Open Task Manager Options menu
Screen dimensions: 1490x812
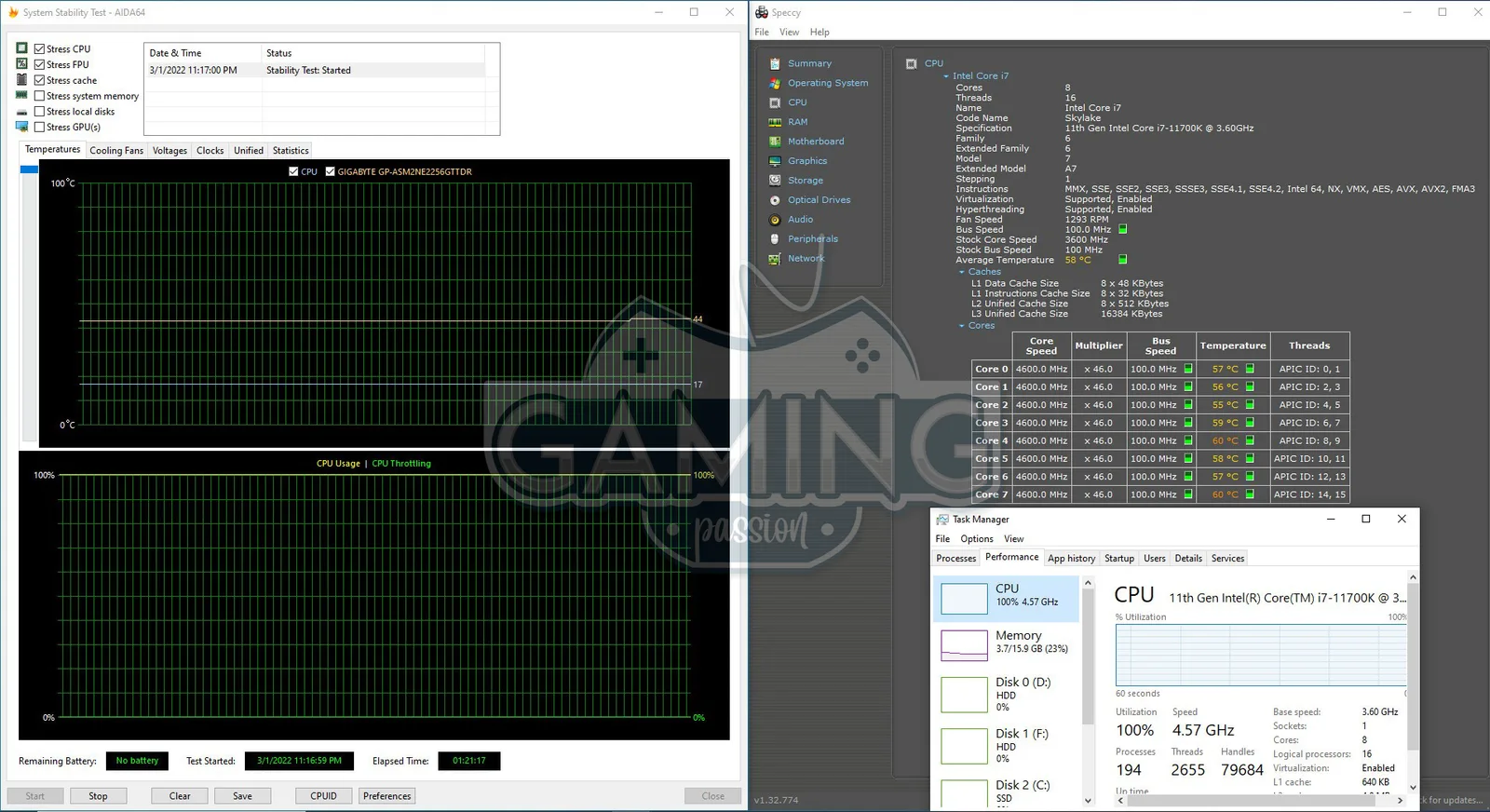coord(977,539)
